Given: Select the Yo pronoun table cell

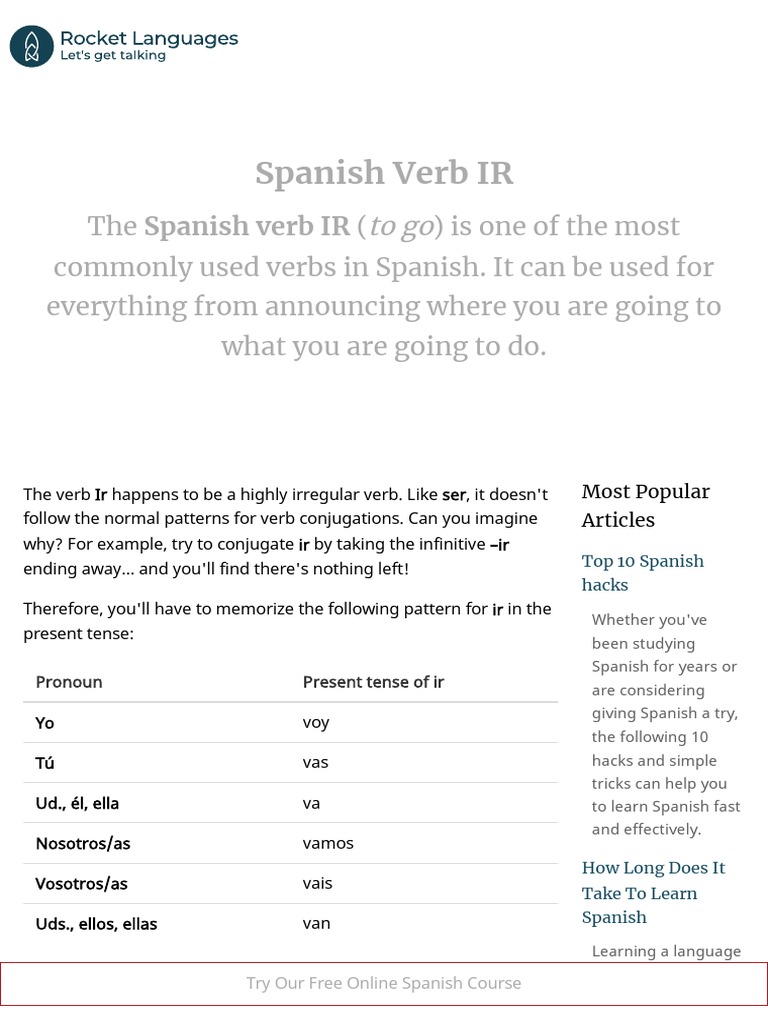Looking at the screenshot, I should click(x=45, y=723).
